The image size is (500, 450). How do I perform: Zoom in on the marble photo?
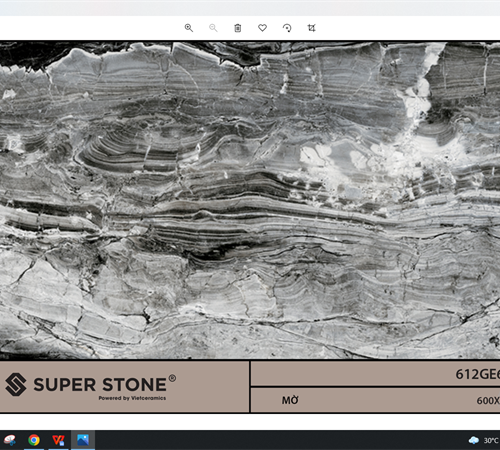pos(189,28)
